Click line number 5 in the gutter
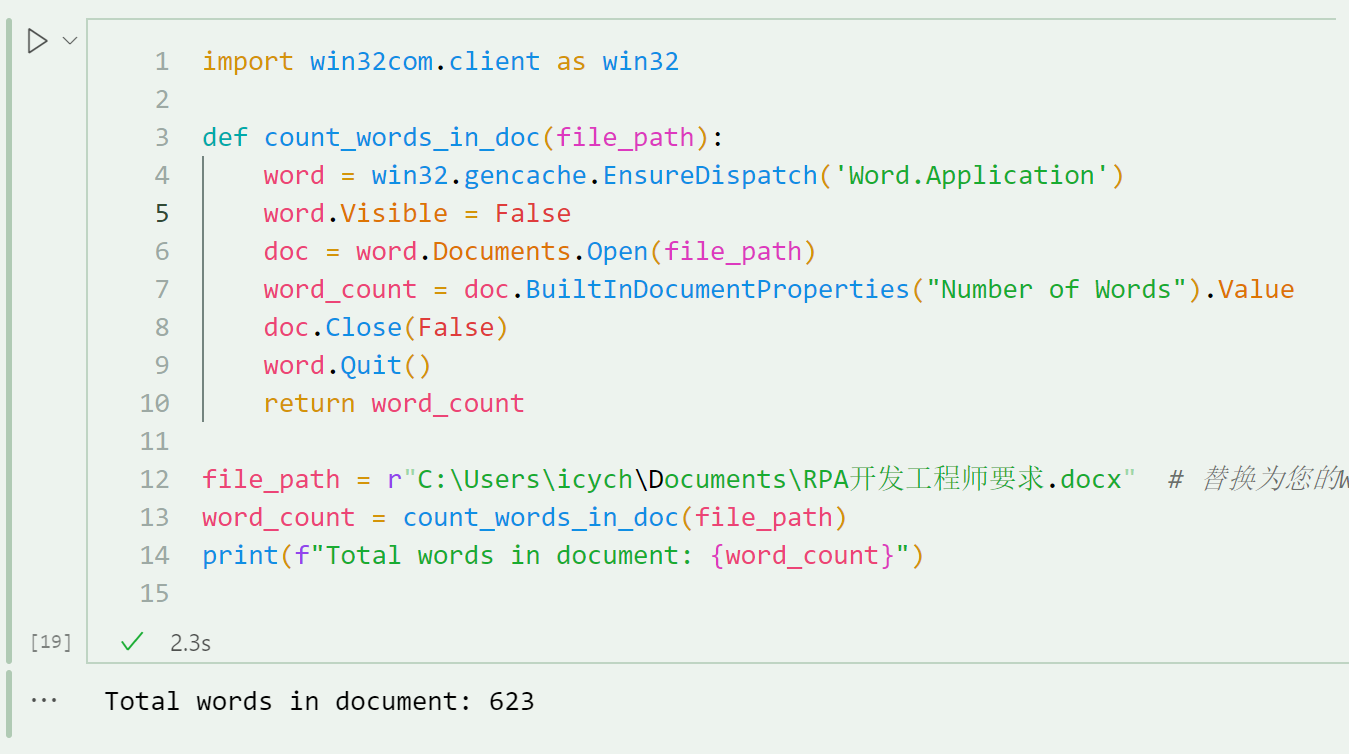Viewport: 1349px width, 754px height. pyautogui.click(x=162, y=214)
